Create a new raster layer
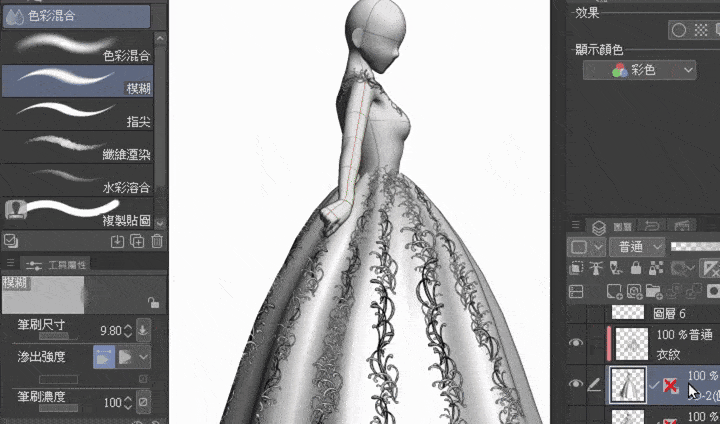The width and height of the screenshot is (720, 424). (x=614, y=291)
